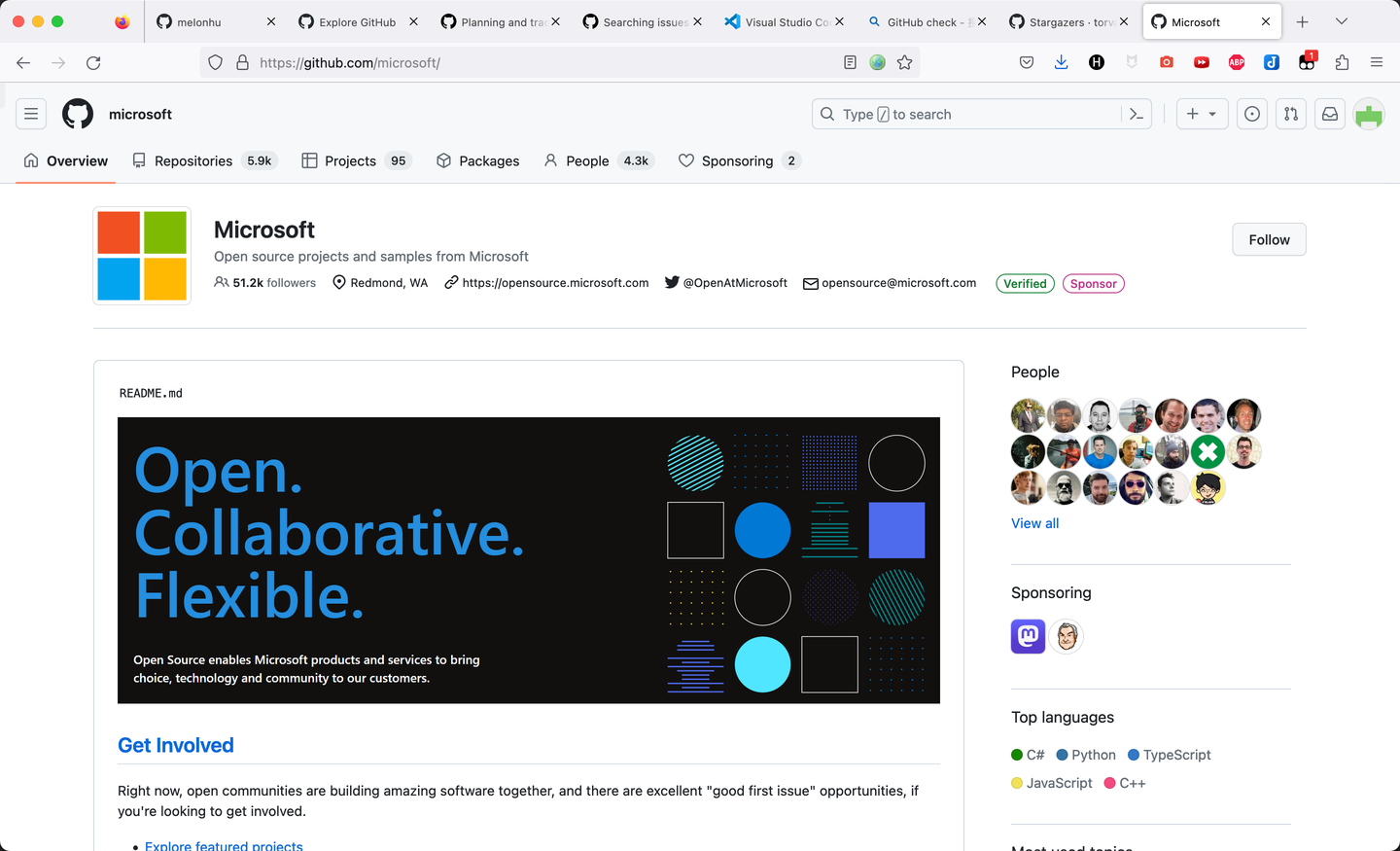The height and width of the screenshot is (851, 1400).
Task: Toggle reader view icon in address bar
Action: pos(850,62)
